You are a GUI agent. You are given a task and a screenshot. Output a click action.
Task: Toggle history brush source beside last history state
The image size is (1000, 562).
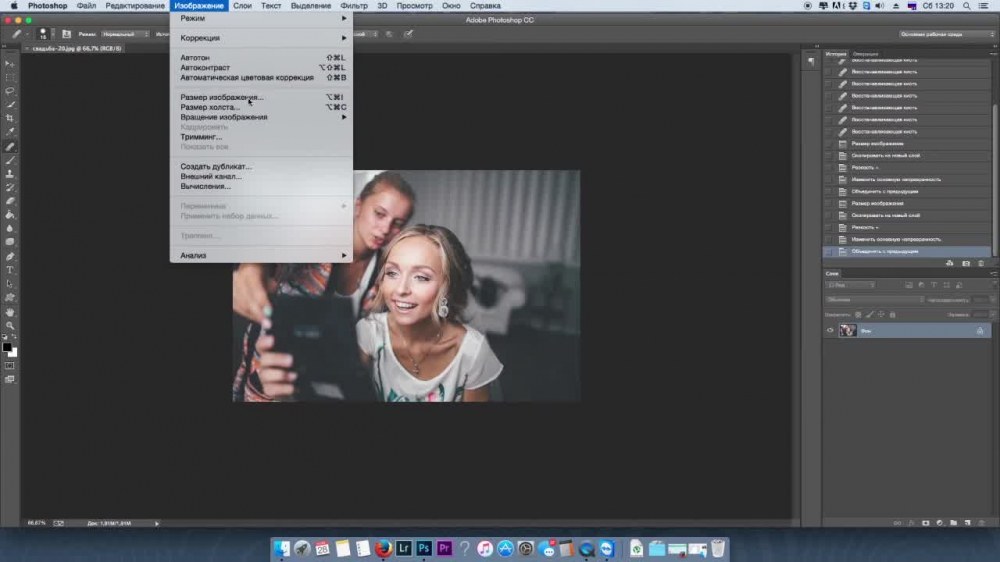click(829, 251)
